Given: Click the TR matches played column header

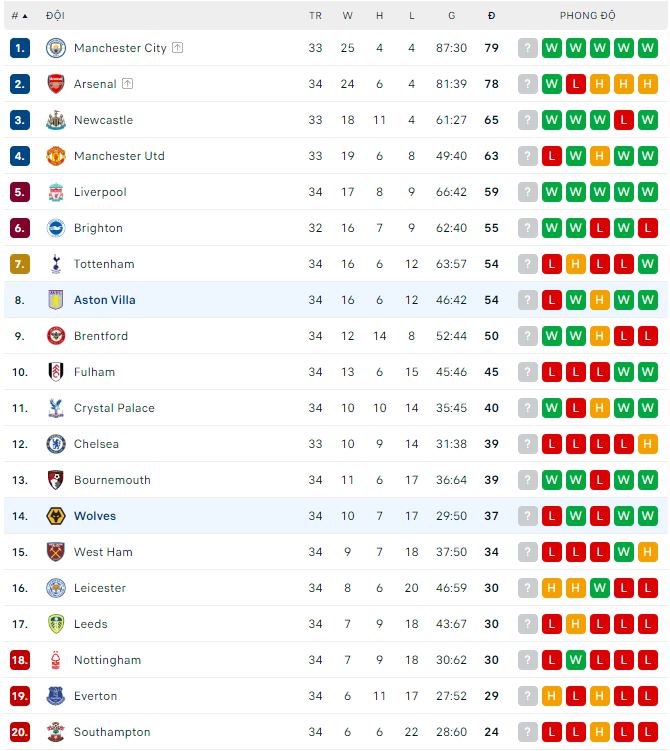Looking at the screenshot, I should [x=315, y=16].
